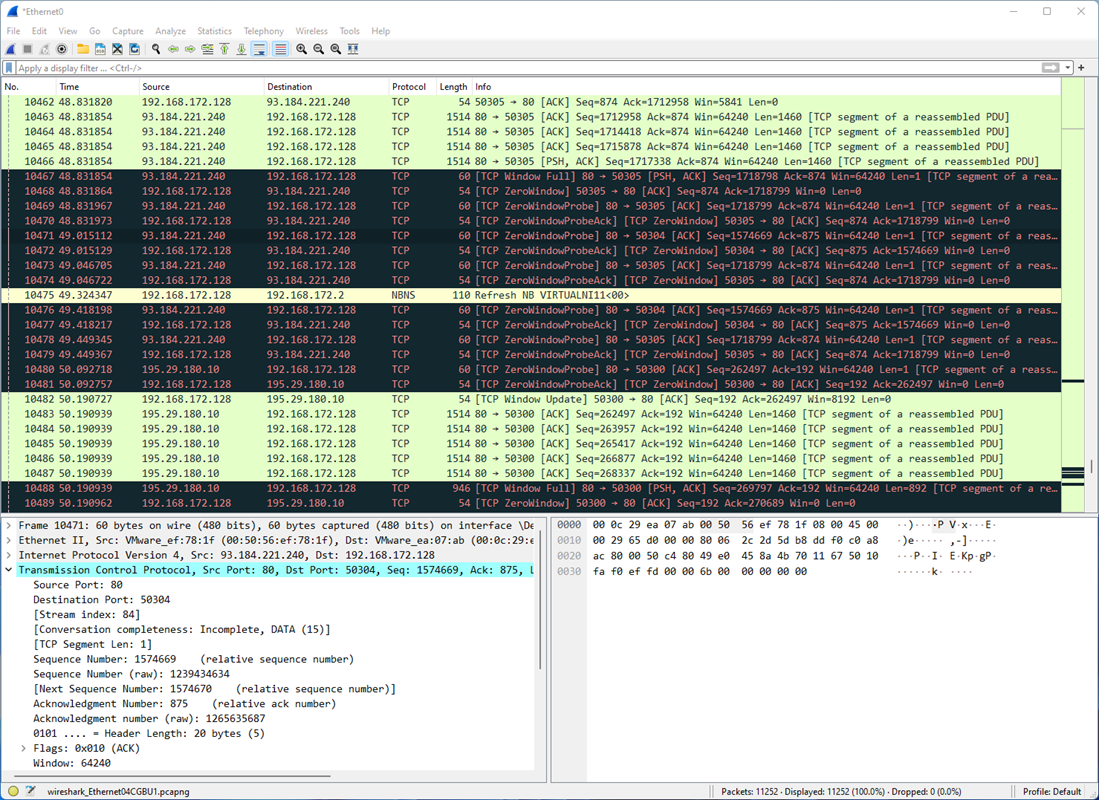Open the View menu
The width and height of the screenshot is (1099, 800).
(x=68, y=31)
